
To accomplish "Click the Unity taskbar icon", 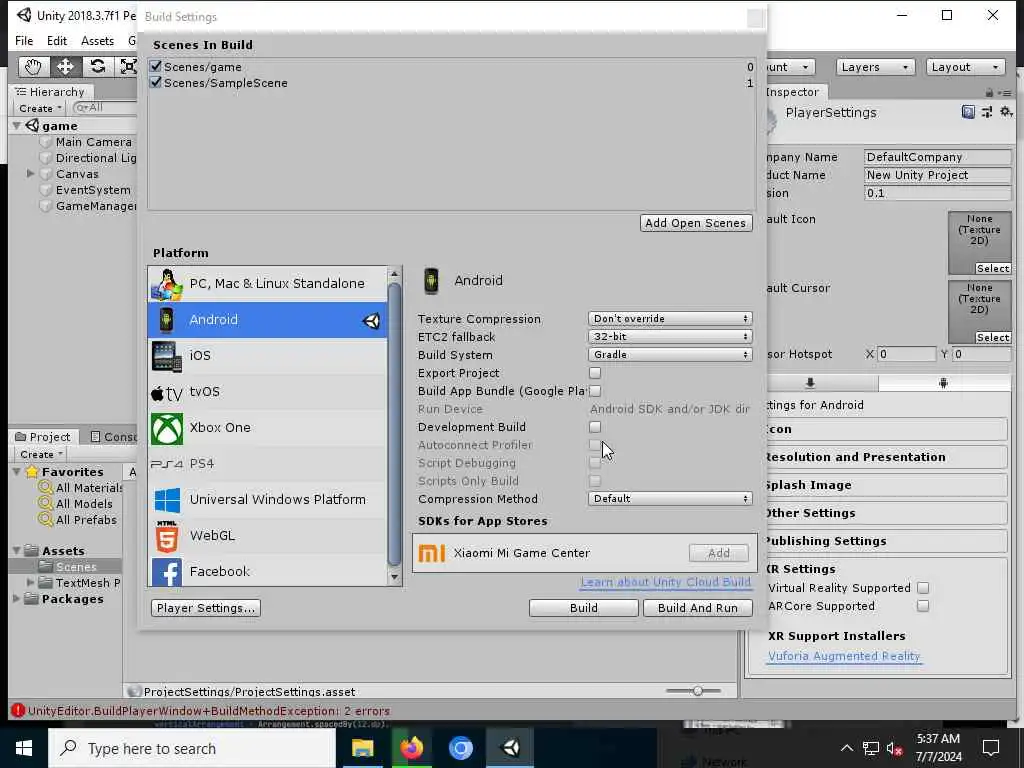I will tap(510, 748).
